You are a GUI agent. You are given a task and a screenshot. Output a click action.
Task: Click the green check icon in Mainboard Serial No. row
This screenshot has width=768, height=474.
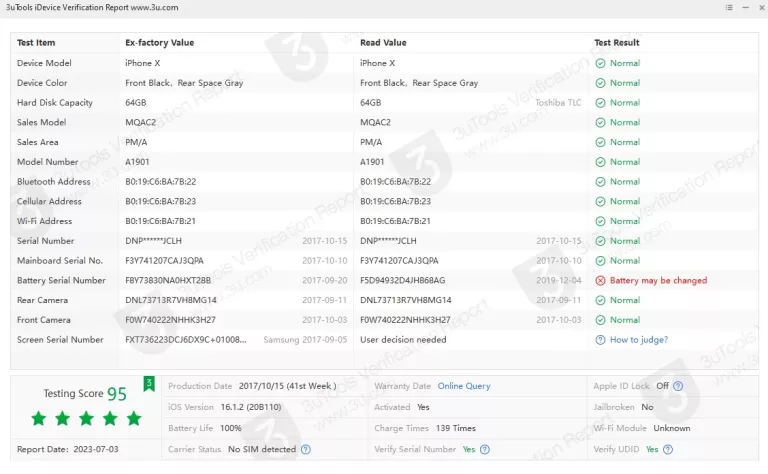[x=600, y=261]
